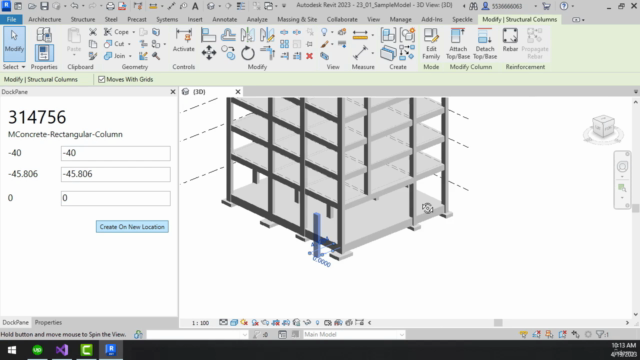This screenshot has height=360, width=640.
Task: Select the Rotate tool
Action: click(x=248, y=53)
